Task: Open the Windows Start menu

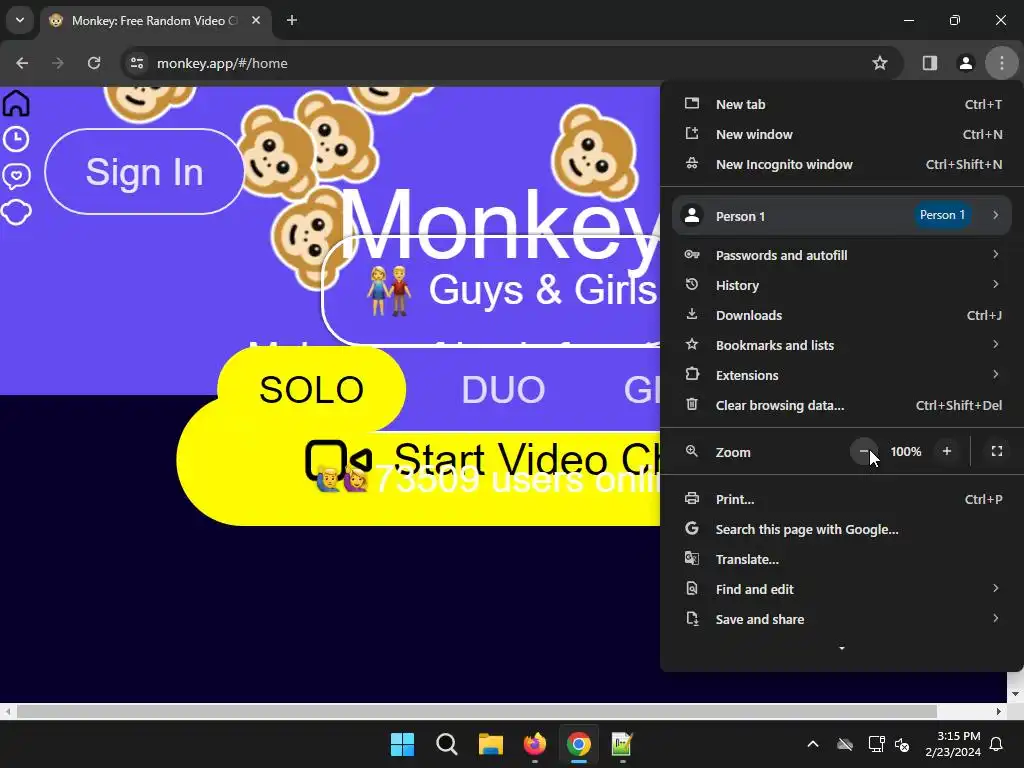Action: (x=402, y=744)
